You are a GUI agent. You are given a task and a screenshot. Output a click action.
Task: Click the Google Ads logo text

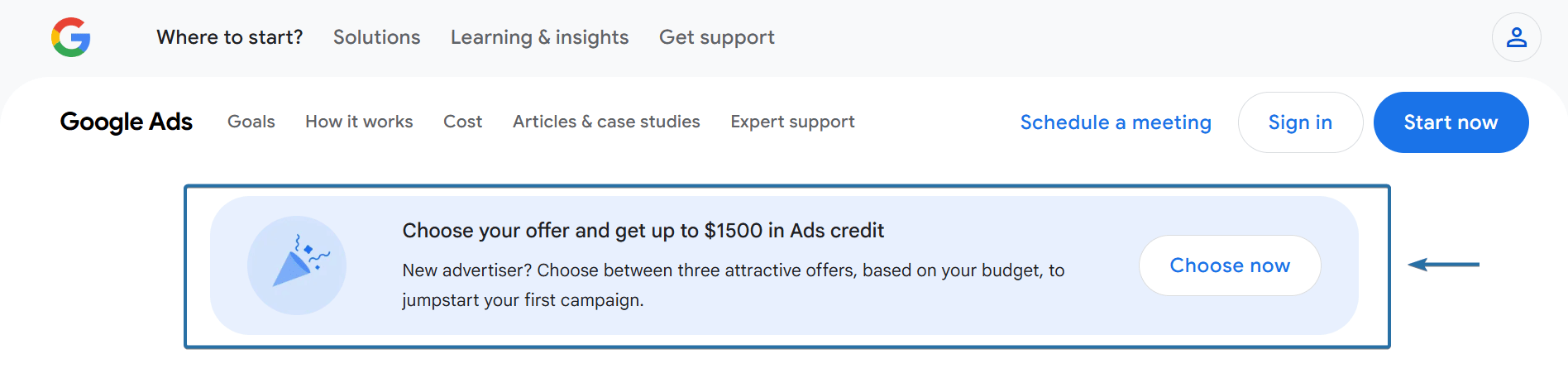[x=126, y=122]
